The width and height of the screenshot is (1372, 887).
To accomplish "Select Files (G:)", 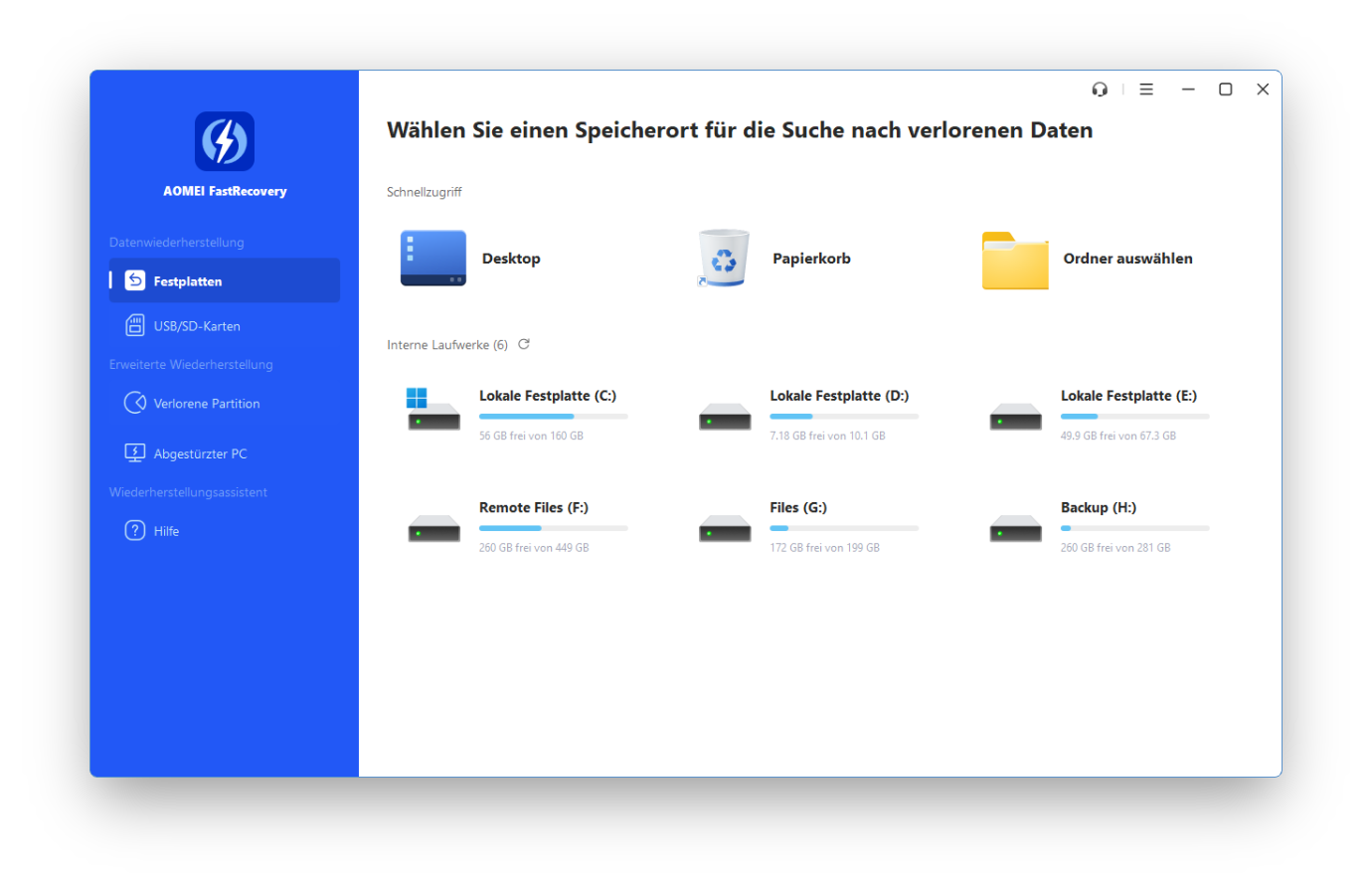I will click(x=798, y=507).
